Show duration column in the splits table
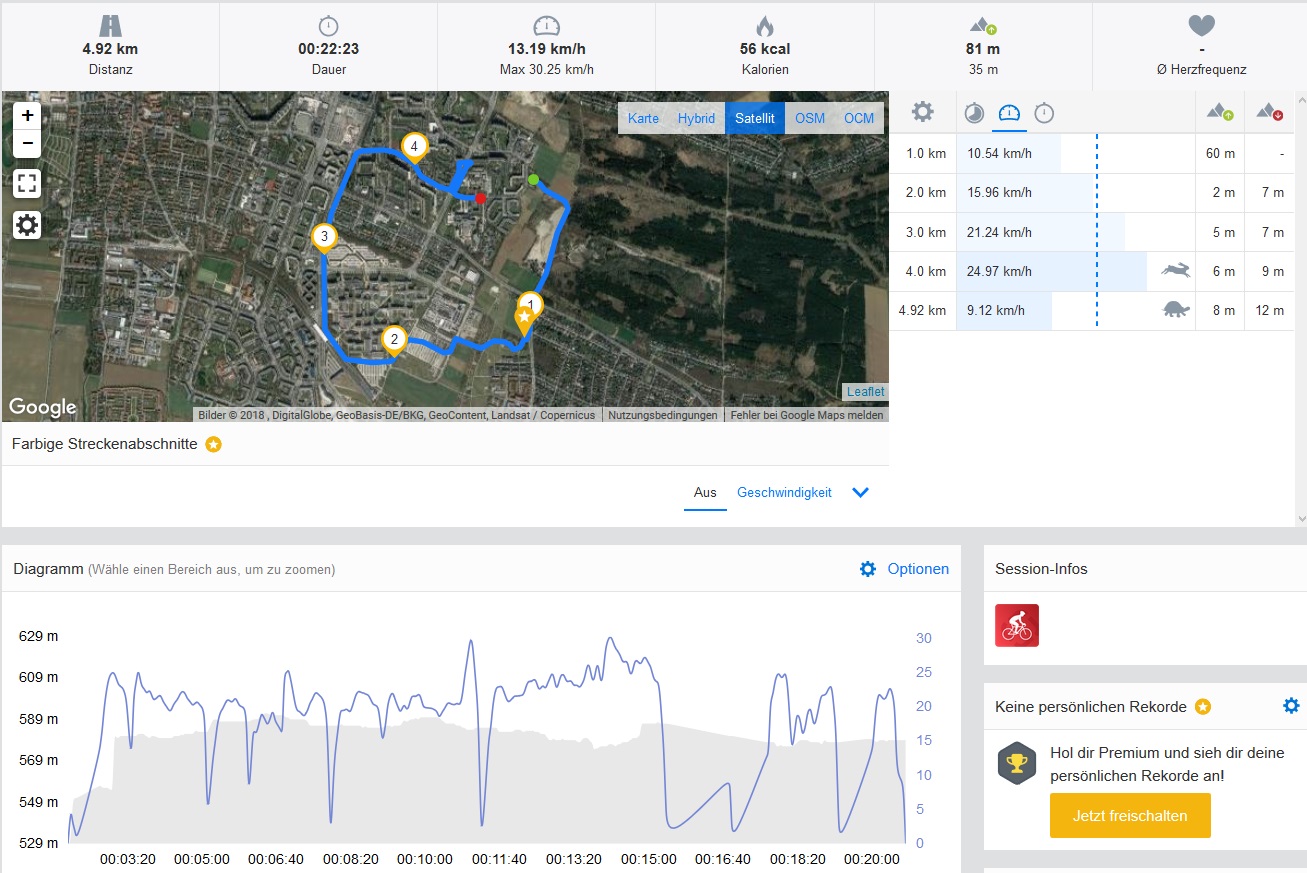Screen dimensions: 1307x873 pos(1044,113)
